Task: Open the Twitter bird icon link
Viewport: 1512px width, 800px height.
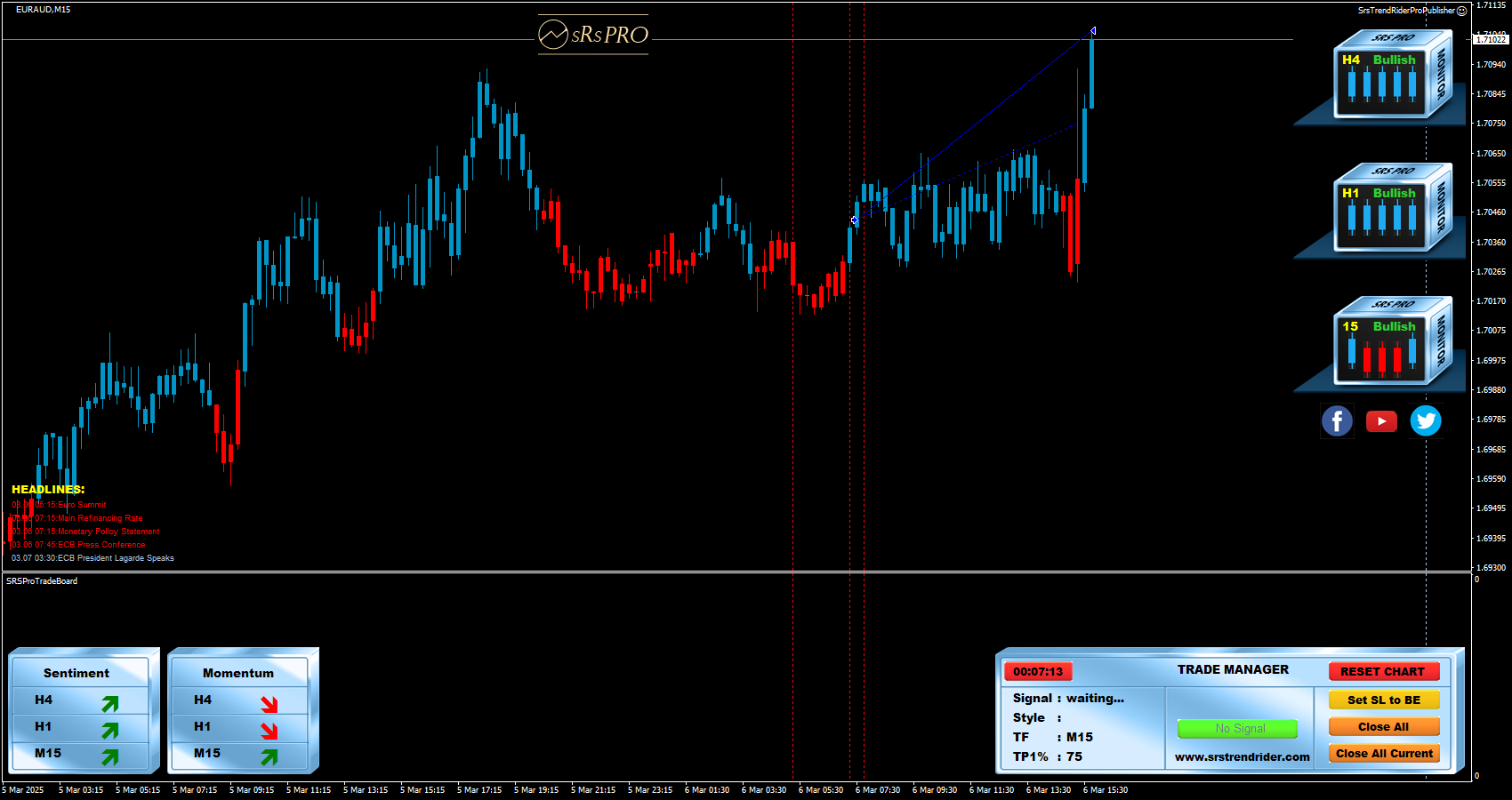Action: pyautogui.click(x=1426, y=420)
